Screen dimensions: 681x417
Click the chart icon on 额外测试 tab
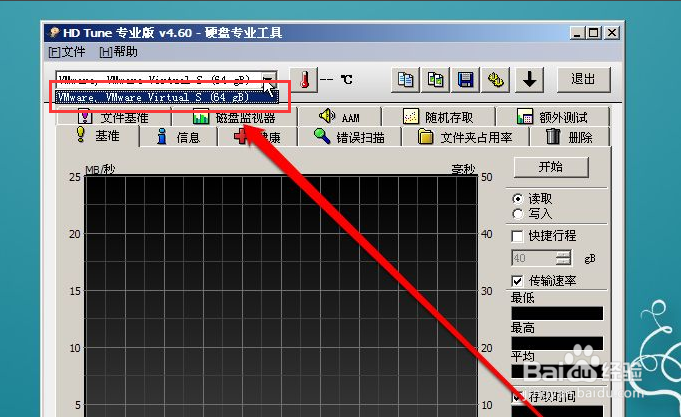coord(525,116)
